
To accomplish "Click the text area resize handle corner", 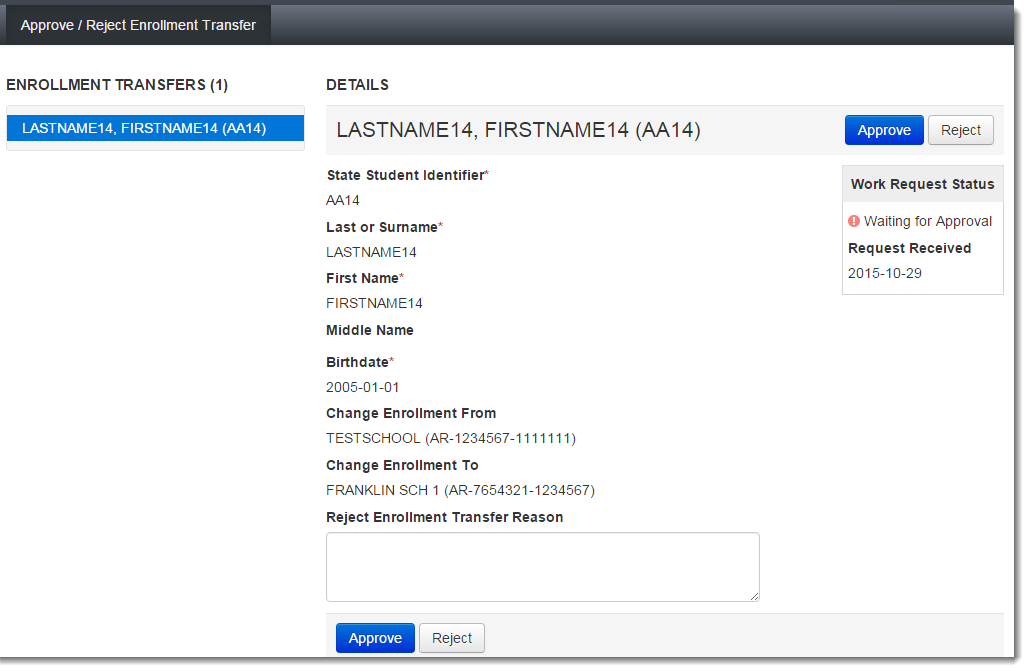I will pyautogui.click(x=754, y=596).
